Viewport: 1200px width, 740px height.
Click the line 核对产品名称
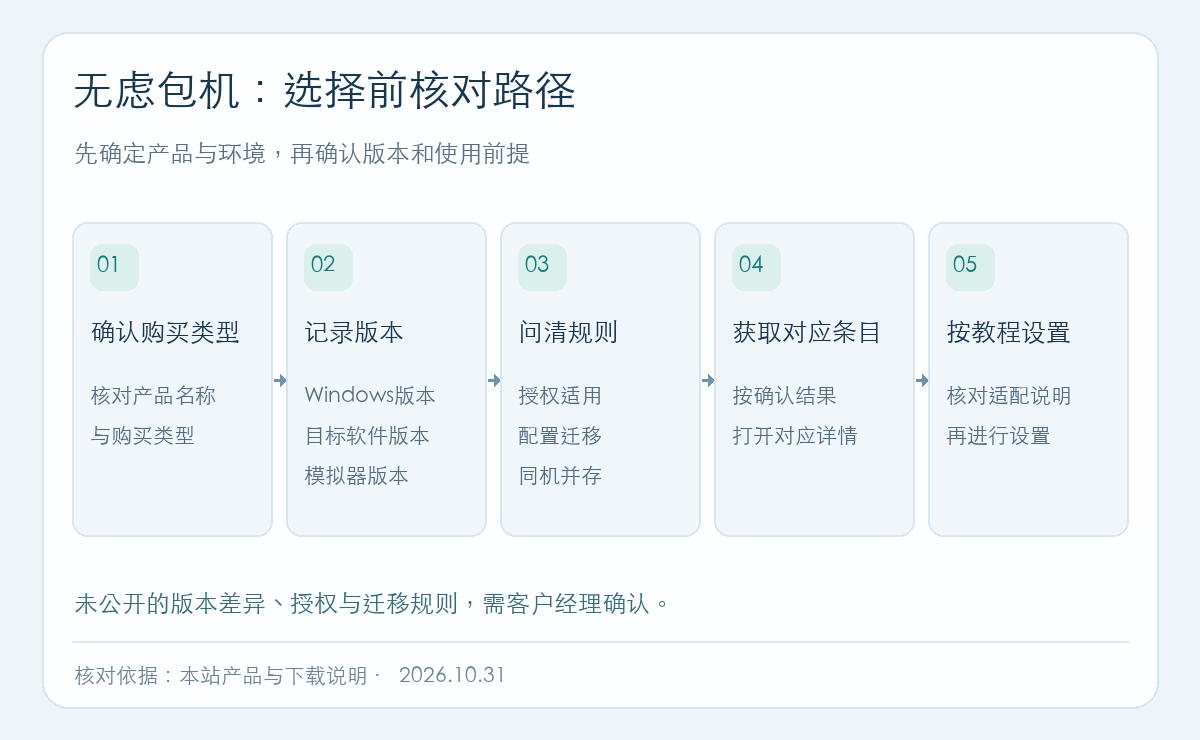153,395
